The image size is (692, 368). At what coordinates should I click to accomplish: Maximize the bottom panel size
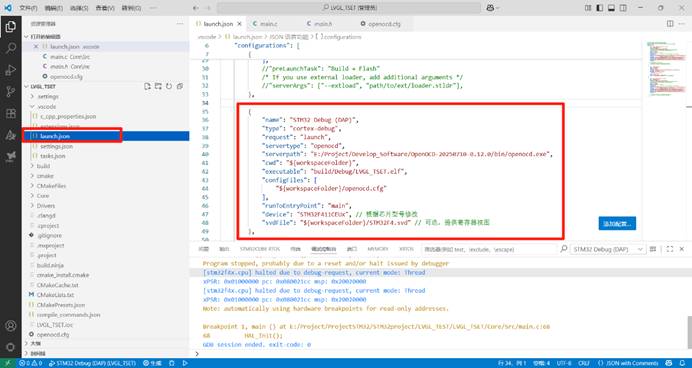point(669,249)
